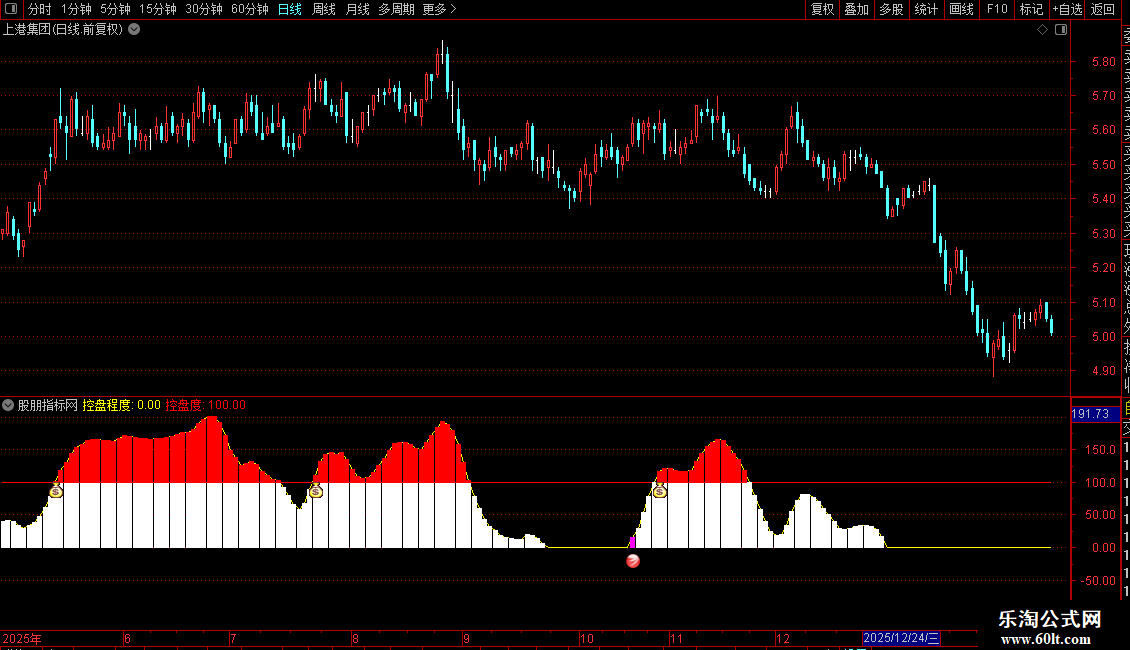Click the 多股 multi-stock button

pyautogui.click(x=891, y=9)
